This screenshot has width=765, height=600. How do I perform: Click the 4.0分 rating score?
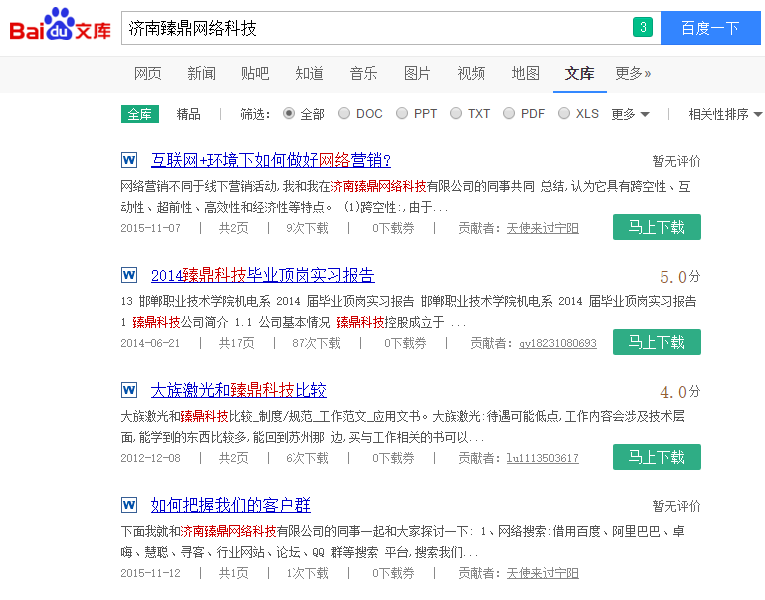pos(680,392)
